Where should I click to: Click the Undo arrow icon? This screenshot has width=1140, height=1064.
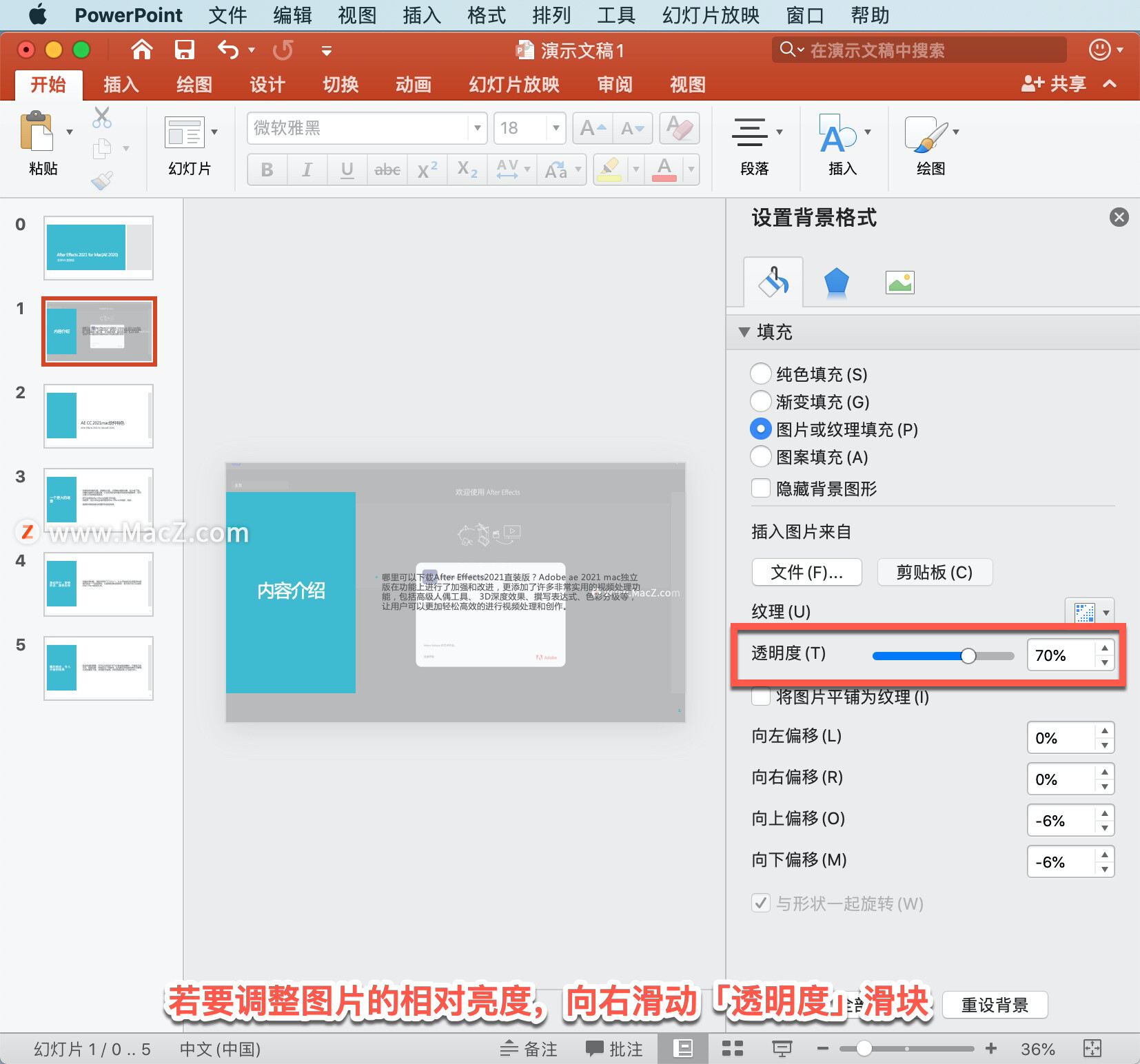(228, 50)
